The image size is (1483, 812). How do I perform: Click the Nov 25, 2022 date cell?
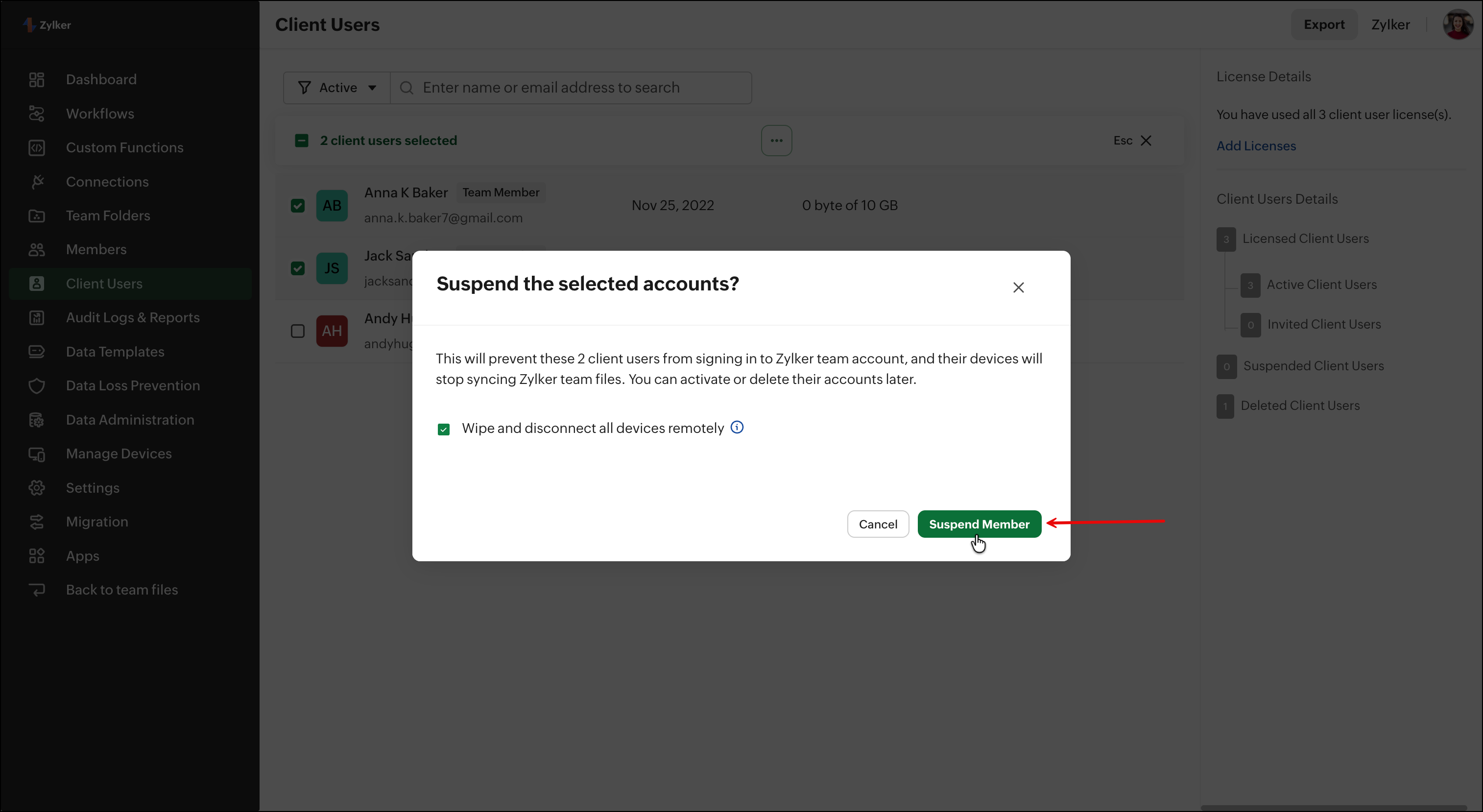[672, 205]
